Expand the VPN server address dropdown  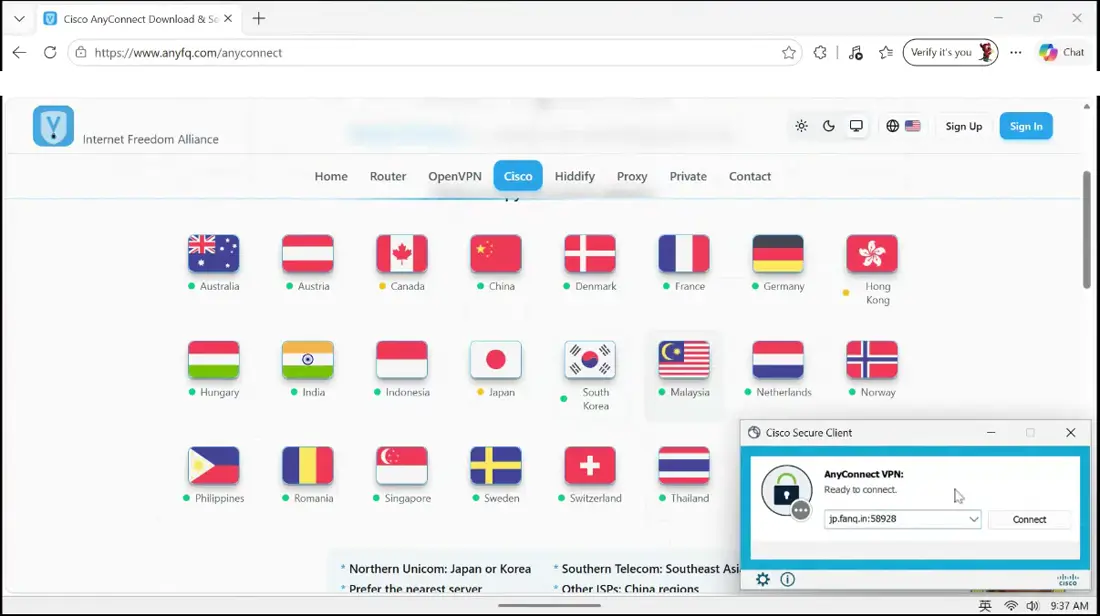(x=974, y=519)
